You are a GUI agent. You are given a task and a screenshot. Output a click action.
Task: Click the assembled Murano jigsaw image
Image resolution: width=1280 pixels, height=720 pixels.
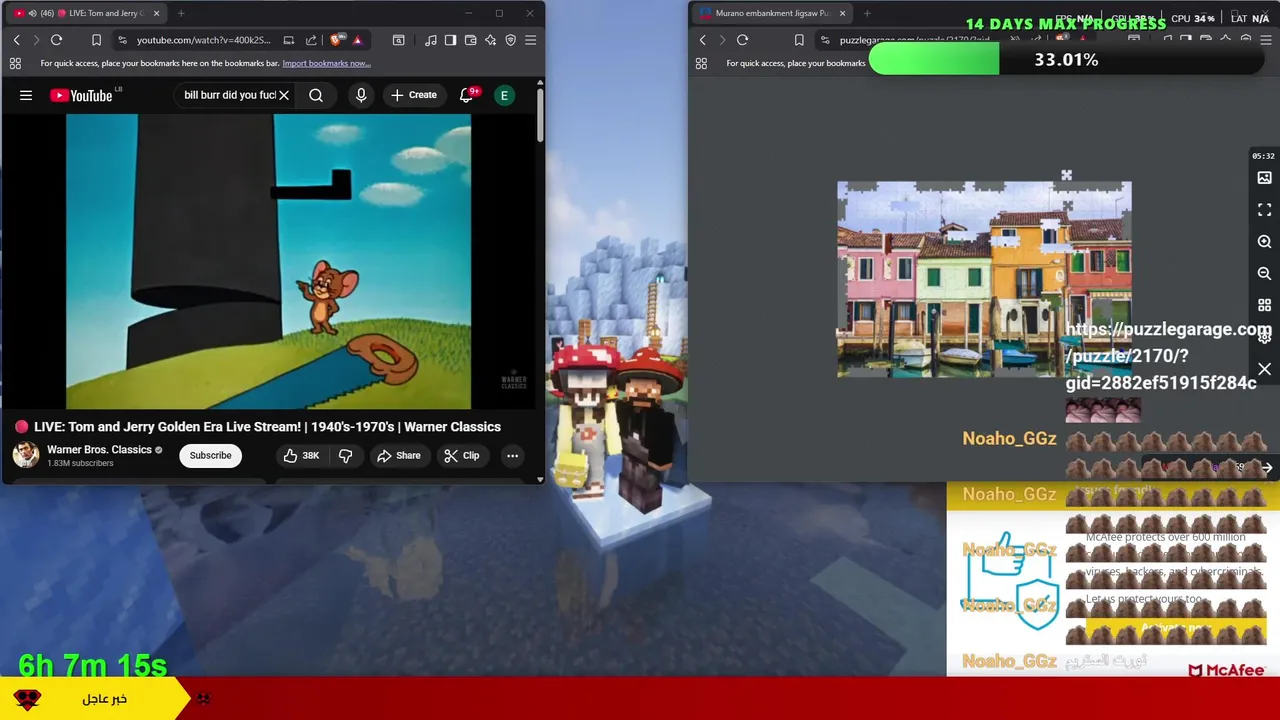[x=984, y=280]
